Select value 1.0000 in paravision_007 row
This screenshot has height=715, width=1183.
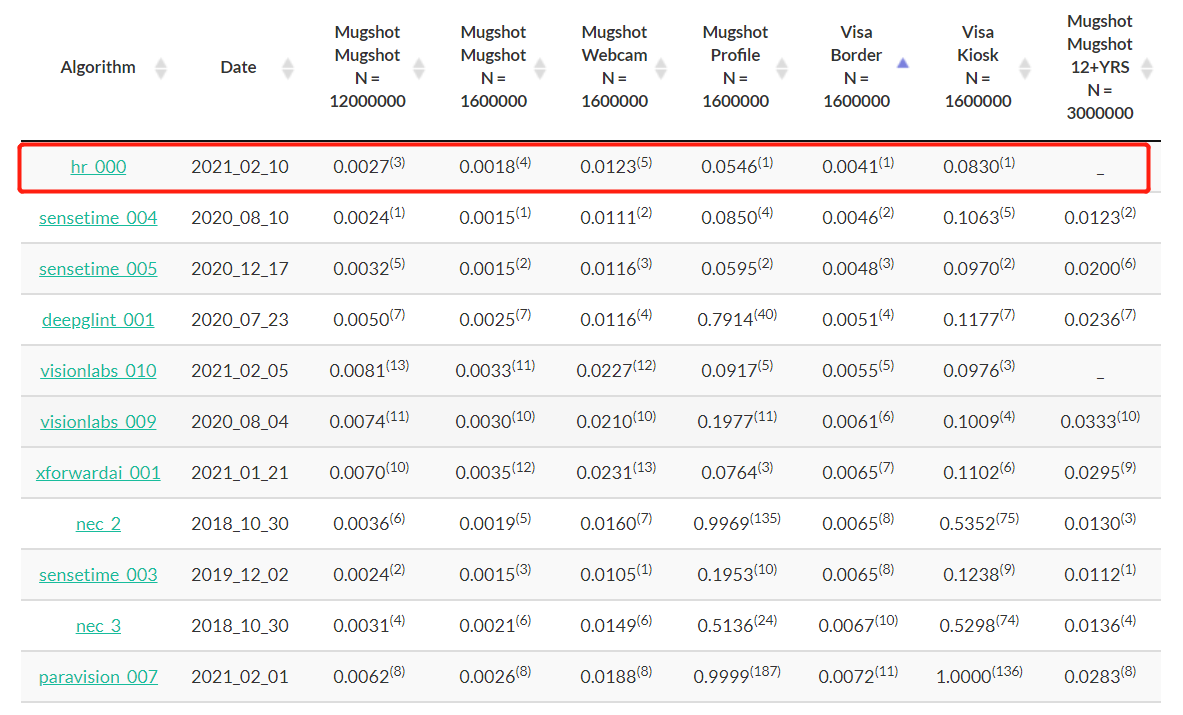tap(964, 677)
